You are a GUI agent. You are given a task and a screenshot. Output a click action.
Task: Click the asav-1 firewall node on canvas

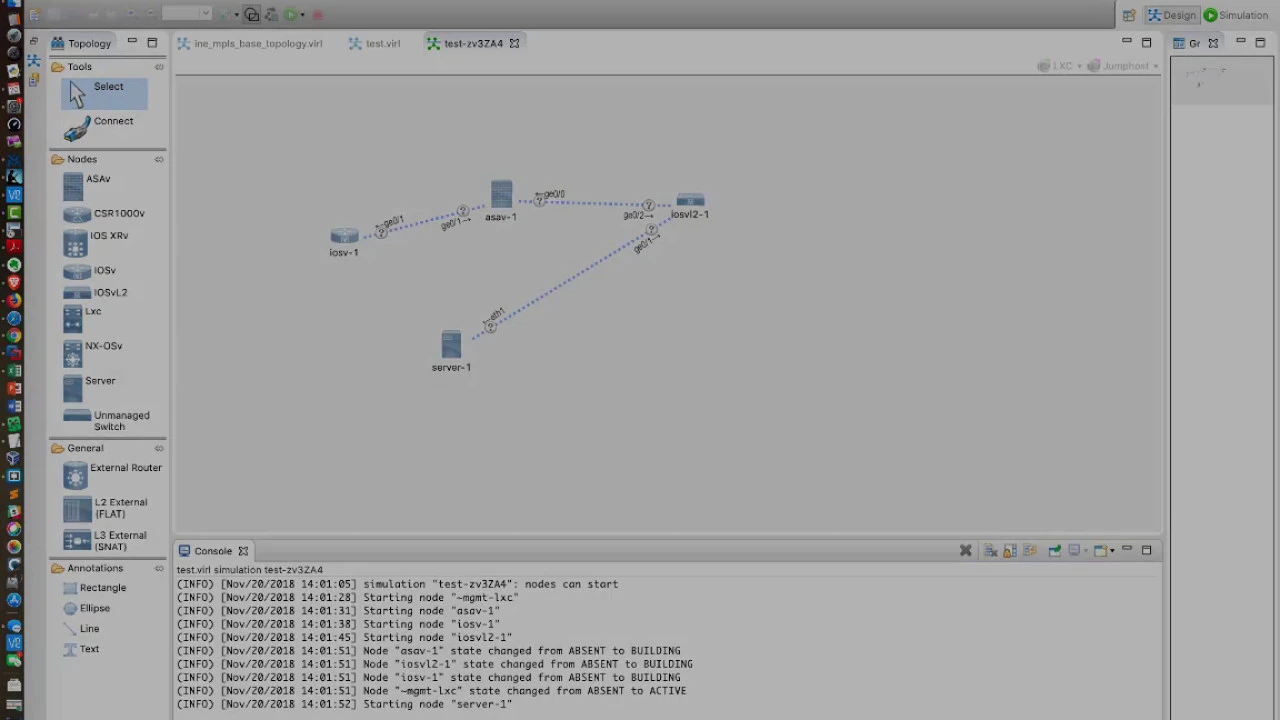click(501, 194)
